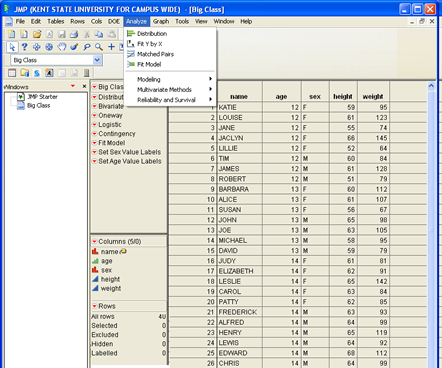442x368 pixels.
Task: Select the round Scroller tool
Action: (49, 47)
